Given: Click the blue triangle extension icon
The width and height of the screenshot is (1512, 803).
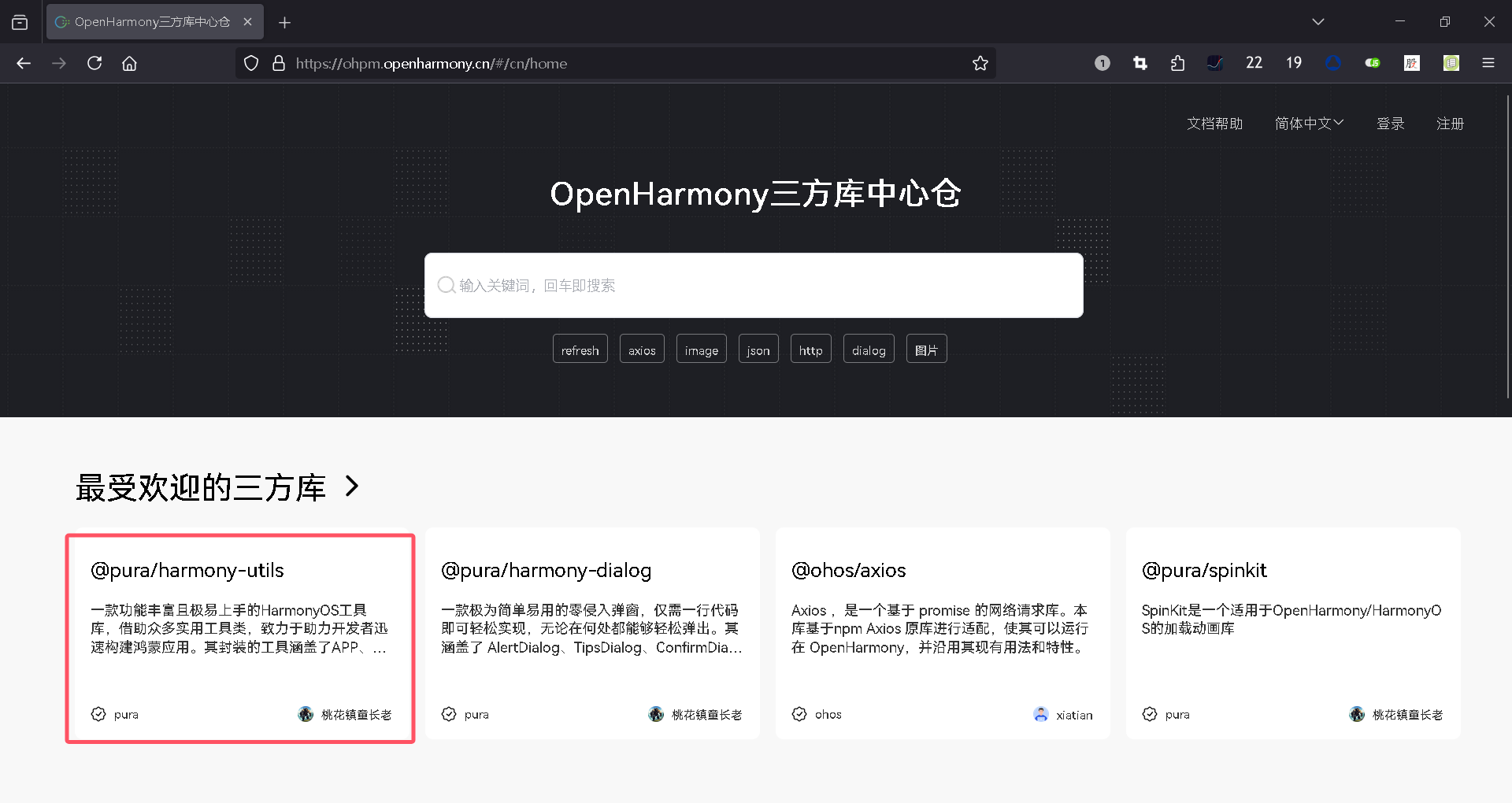Looking at the screenshot, I should pos(1333,63).
